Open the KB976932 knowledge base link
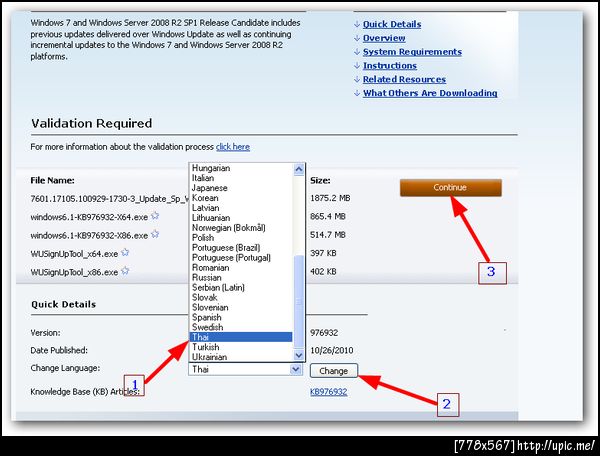Screen dimensions: 600x456 click(x=329, y=391)
